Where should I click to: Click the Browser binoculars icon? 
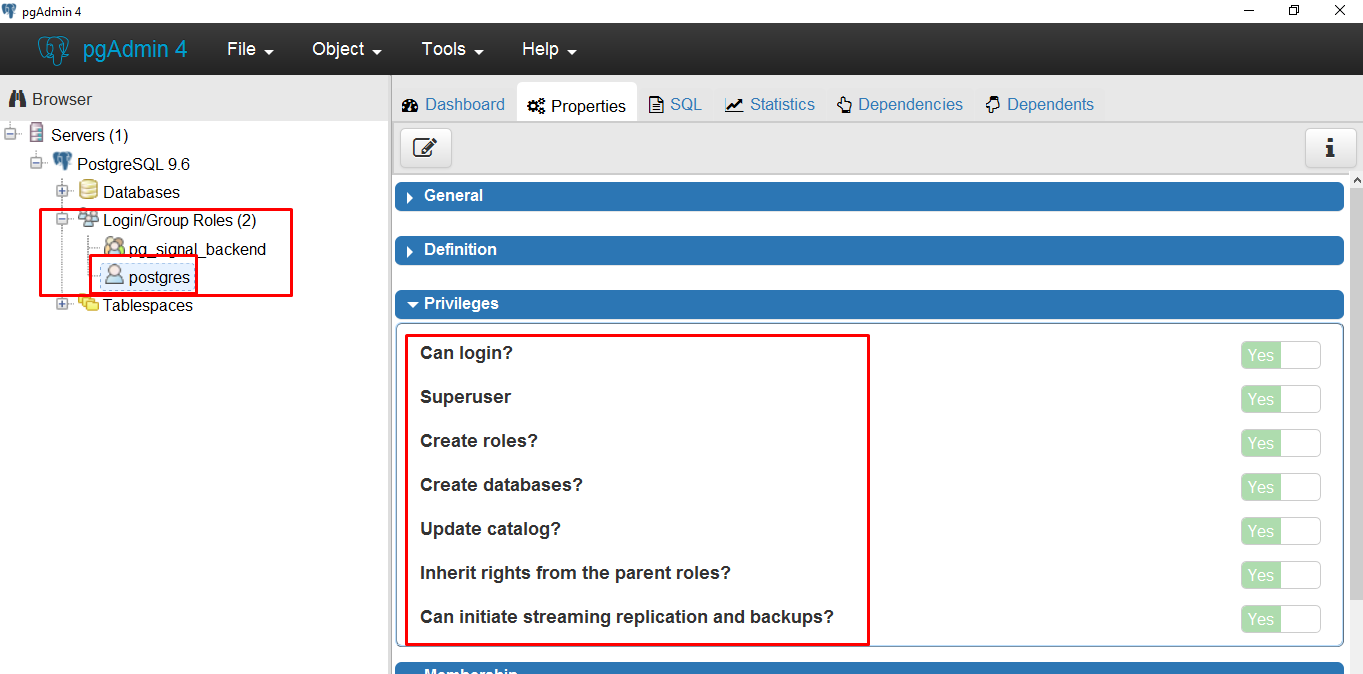[x=17, y=99]
